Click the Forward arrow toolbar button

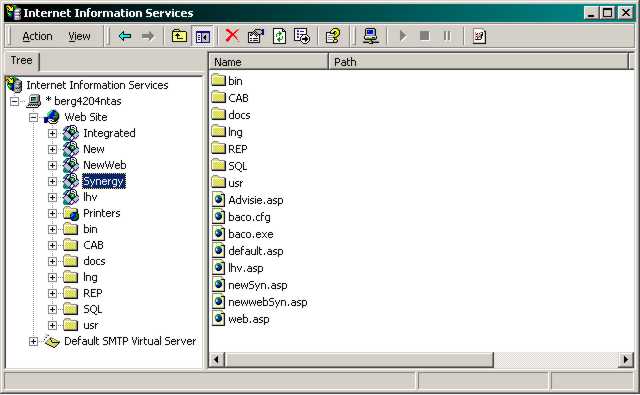(148, 36)
